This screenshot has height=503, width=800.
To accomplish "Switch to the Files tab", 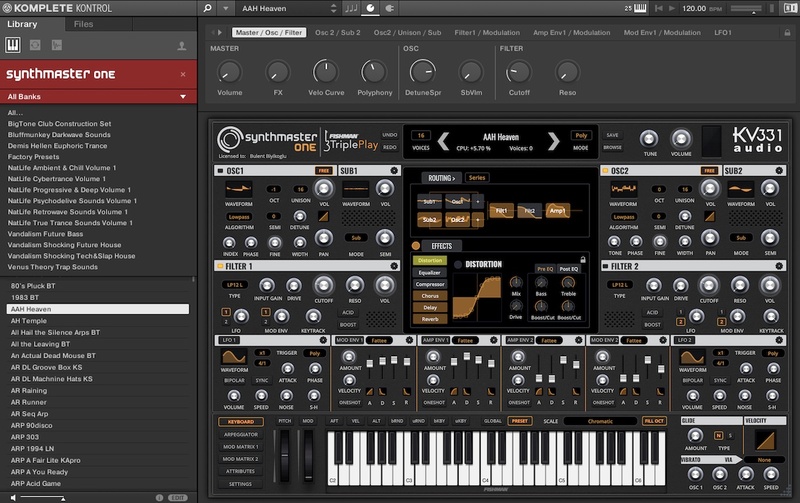I will (x=84, y=22).
